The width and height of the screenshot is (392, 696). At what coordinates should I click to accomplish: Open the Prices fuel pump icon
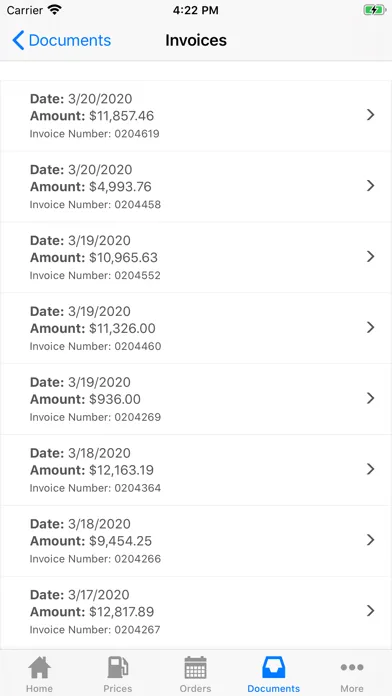coord(118,667)
